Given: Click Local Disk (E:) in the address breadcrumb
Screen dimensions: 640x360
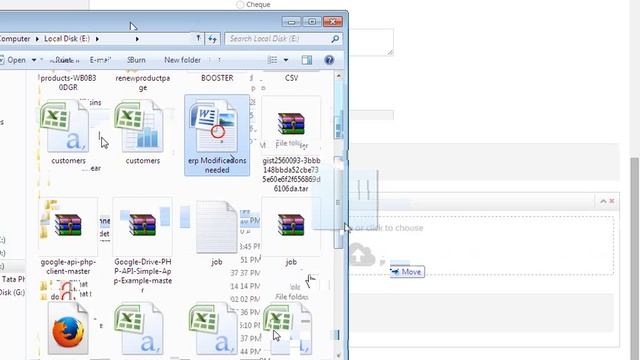Looking at the screenshot, I should 67,39.
